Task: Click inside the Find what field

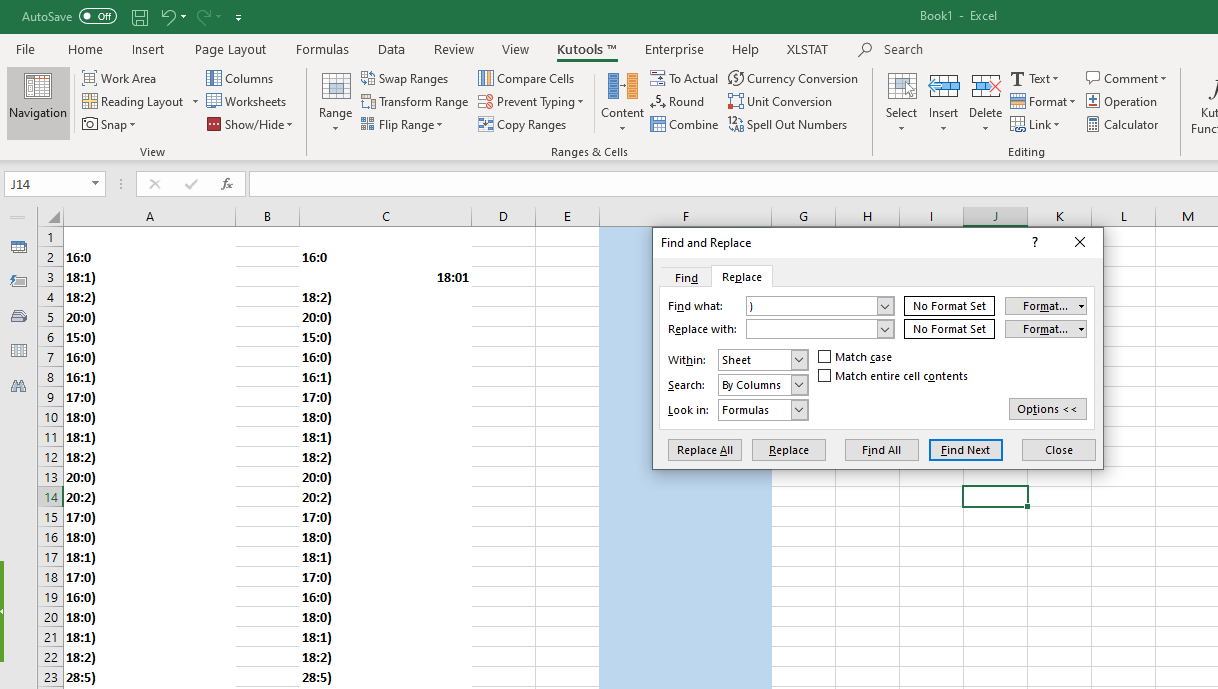Action: [810, 306]
